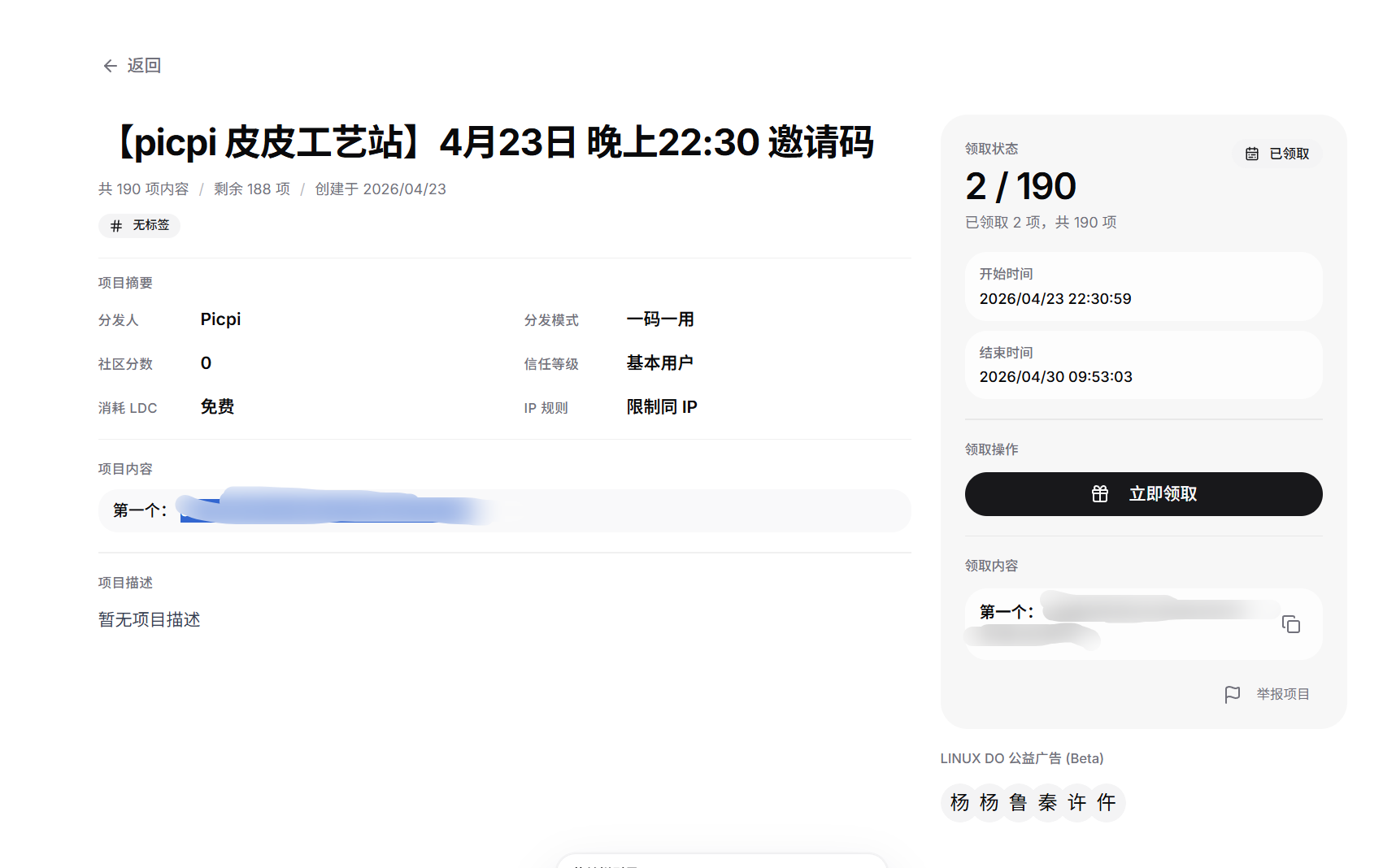Image resolution: width=1396 pixels, height=868 pixels.
Task: Open the 秦 avatar in the ad row
Action: pyautogui.click(x=1047, y=803)
